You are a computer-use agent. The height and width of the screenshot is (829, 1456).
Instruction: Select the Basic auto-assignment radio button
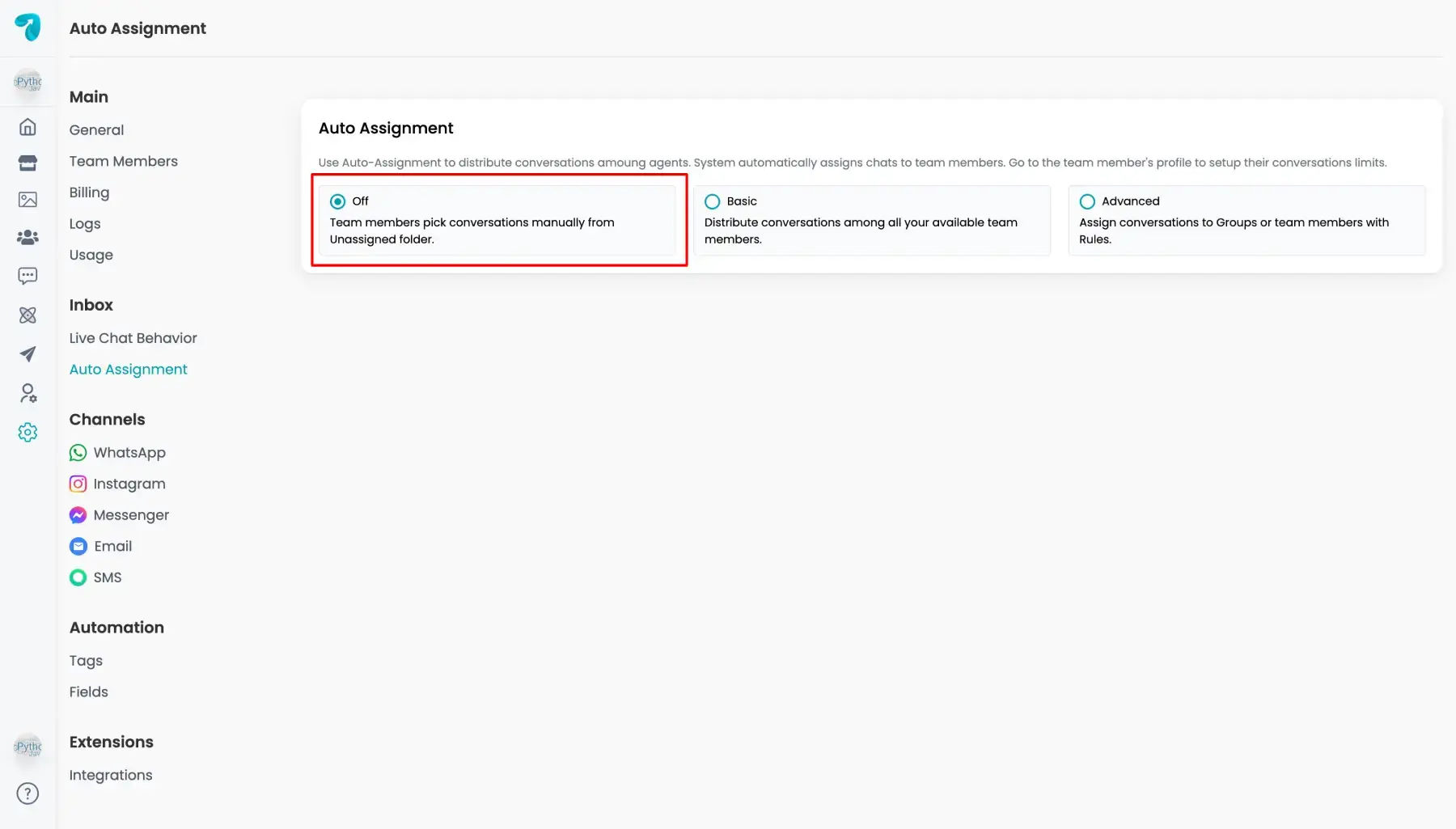point(712,201)
